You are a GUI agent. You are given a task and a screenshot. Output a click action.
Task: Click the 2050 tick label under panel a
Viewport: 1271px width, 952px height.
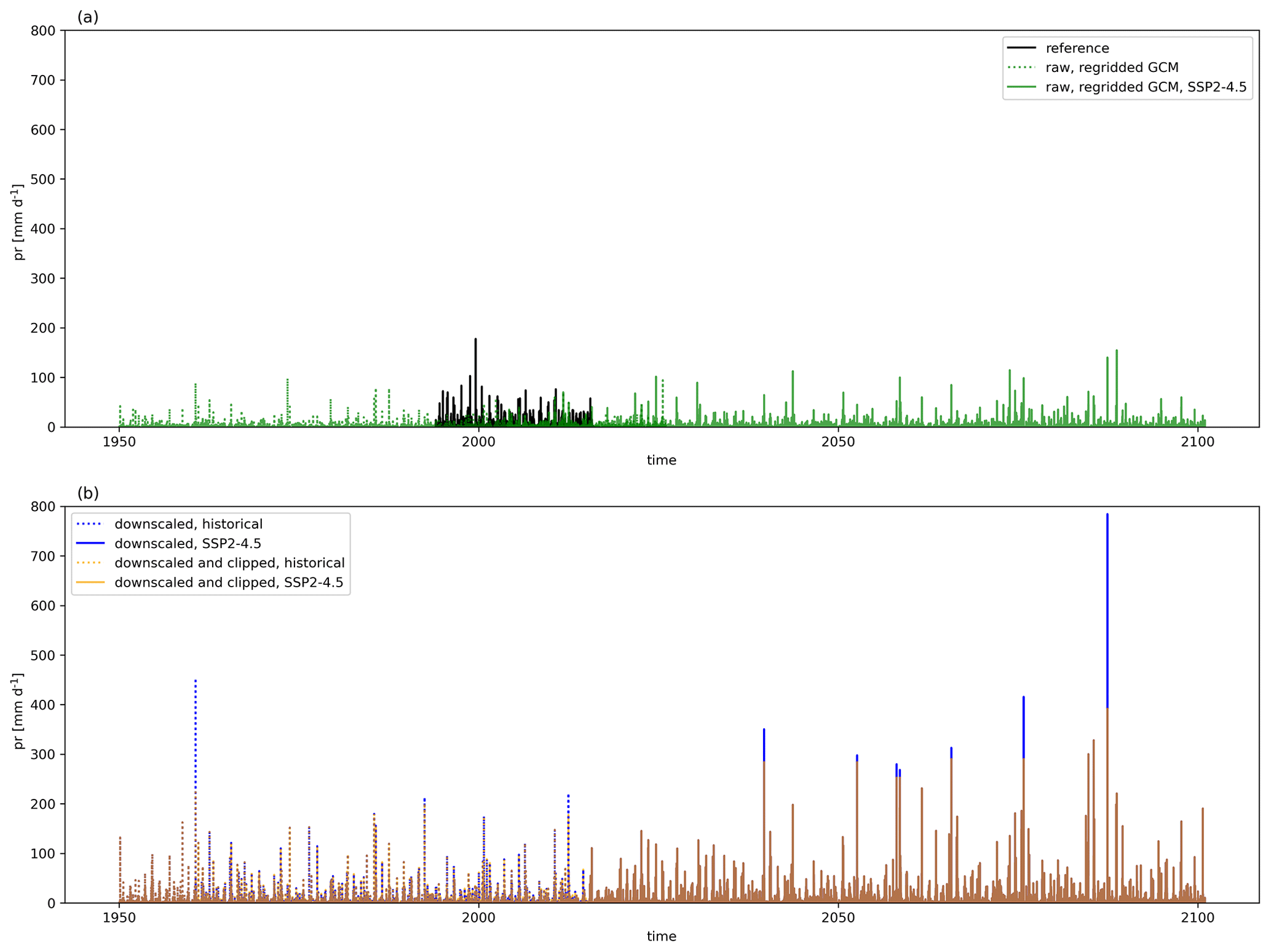837,442
